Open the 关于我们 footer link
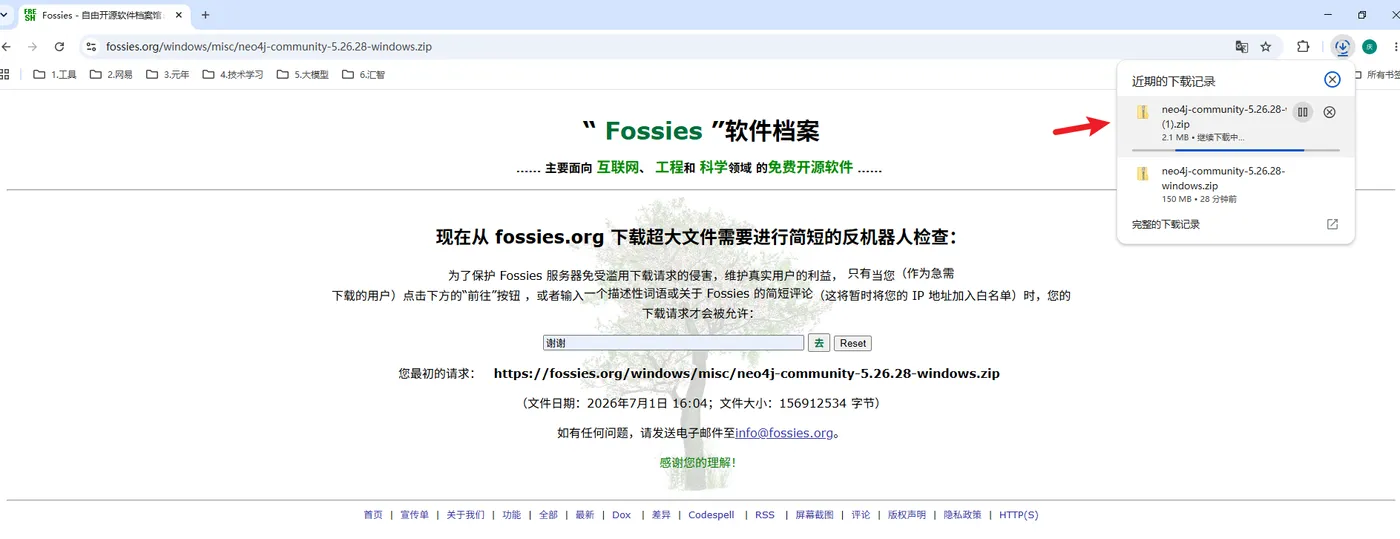The height and width of the screenshot is (539, 1400). [465, 515]
